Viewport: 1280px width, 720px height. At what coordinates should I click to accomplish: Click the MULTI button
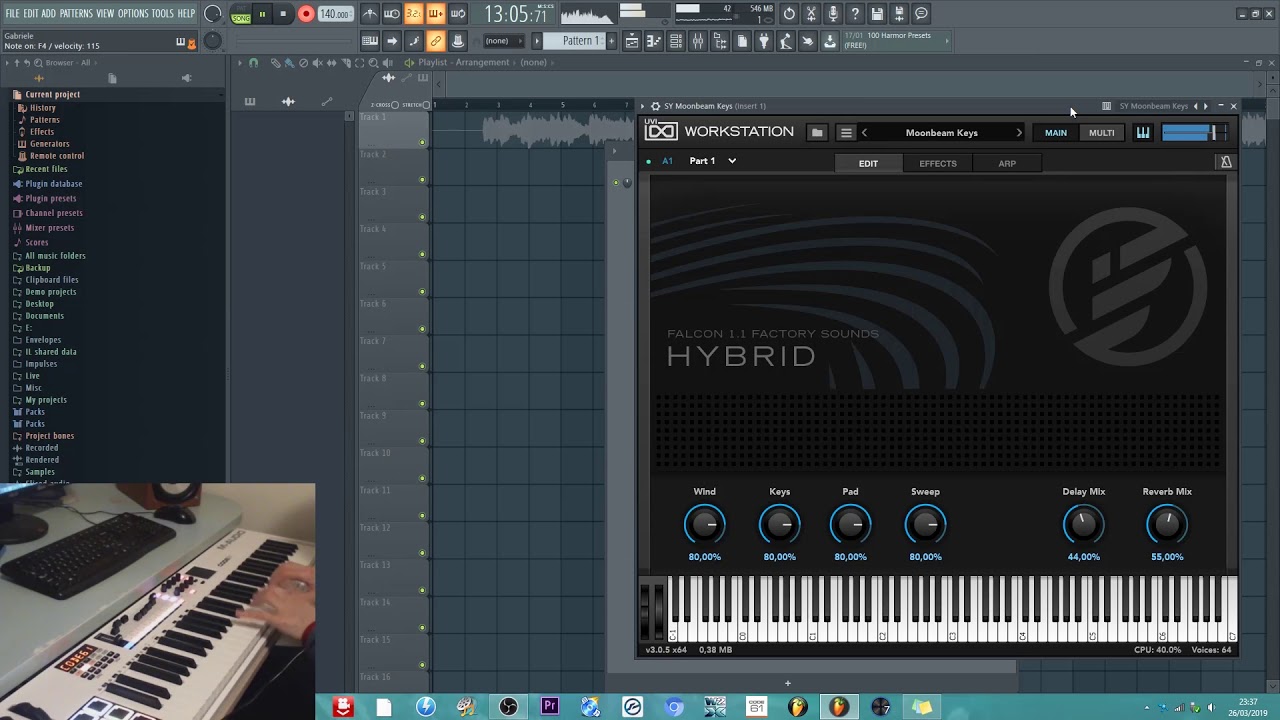point(1101,132)
